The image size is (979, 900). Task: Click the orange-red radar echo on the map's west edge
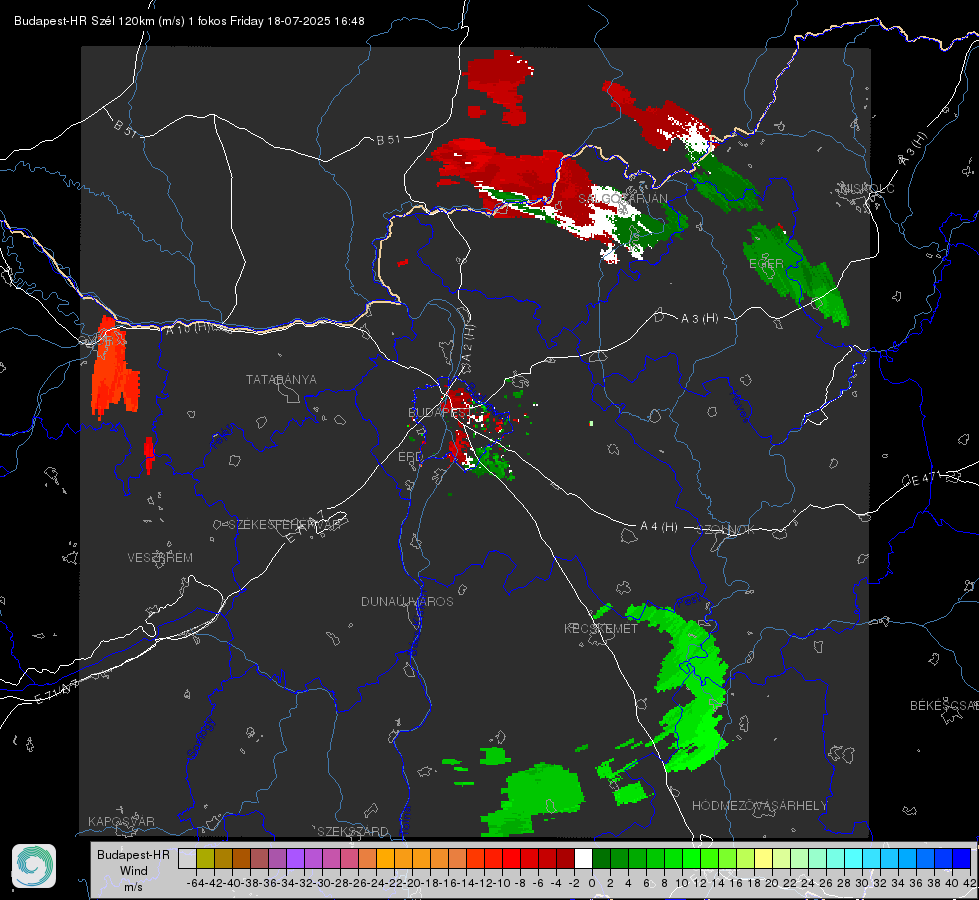pos(112,368)
